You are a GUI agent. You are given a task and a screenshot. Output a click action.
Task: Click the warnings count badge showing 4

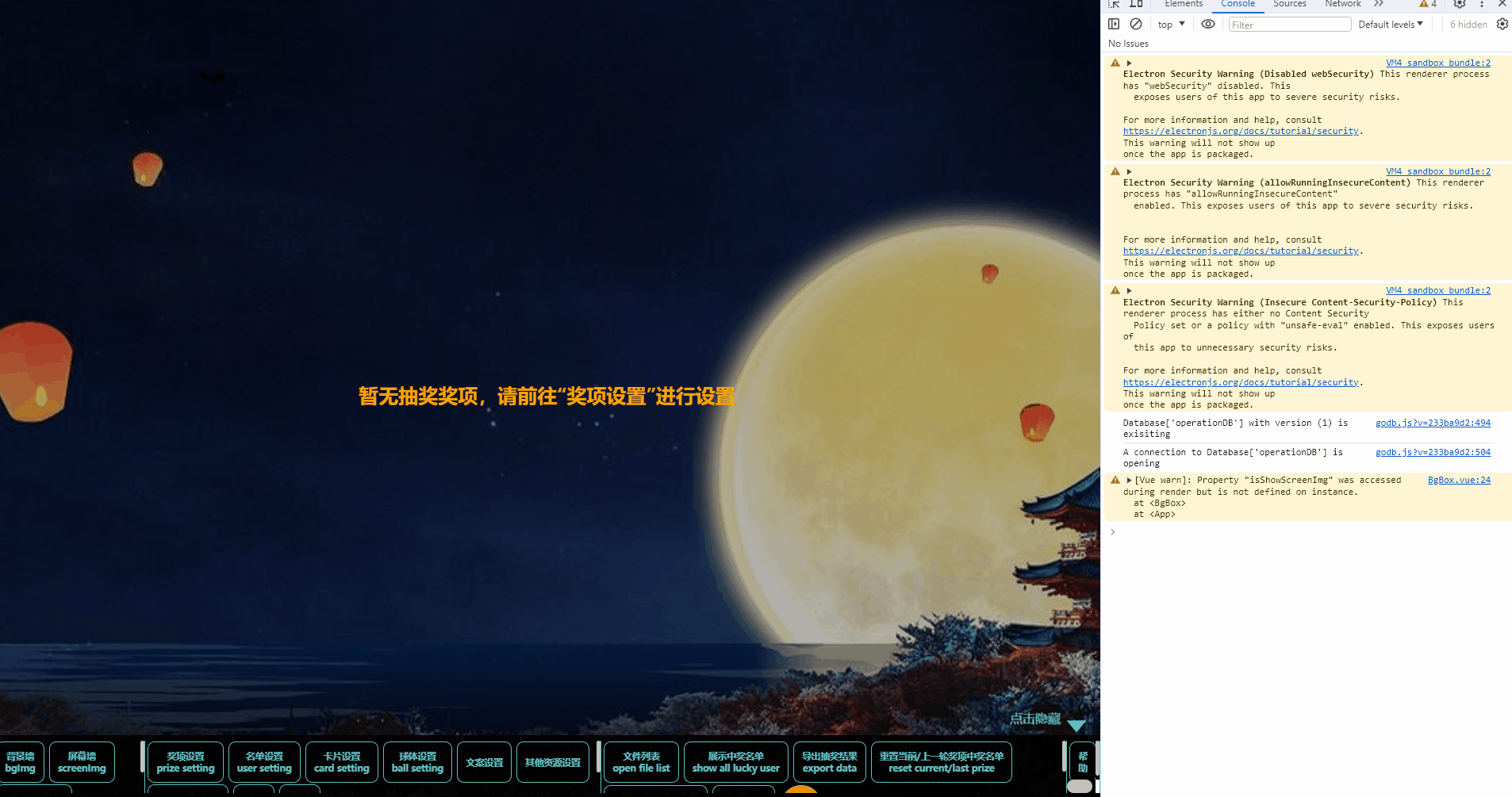coord(1428,4)
